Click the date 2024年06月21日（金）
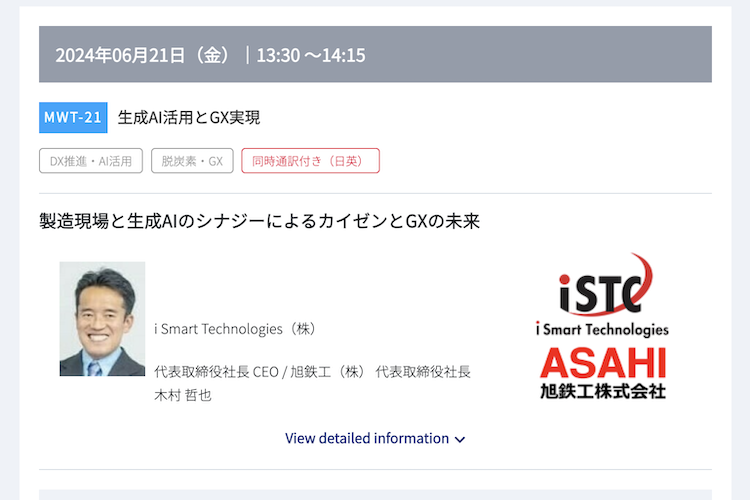This screenshot has height=500, width=750. point(145,55)
